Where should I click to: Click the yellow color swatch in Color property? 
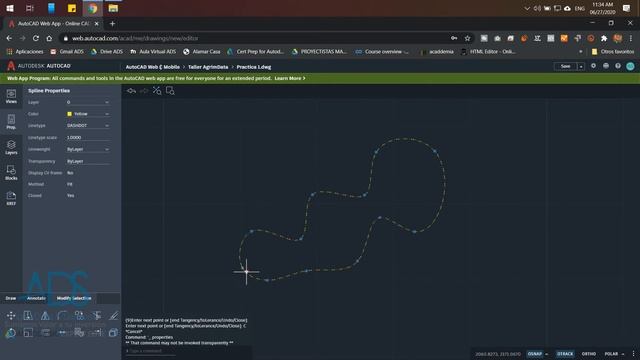click(x=69, y=114)
